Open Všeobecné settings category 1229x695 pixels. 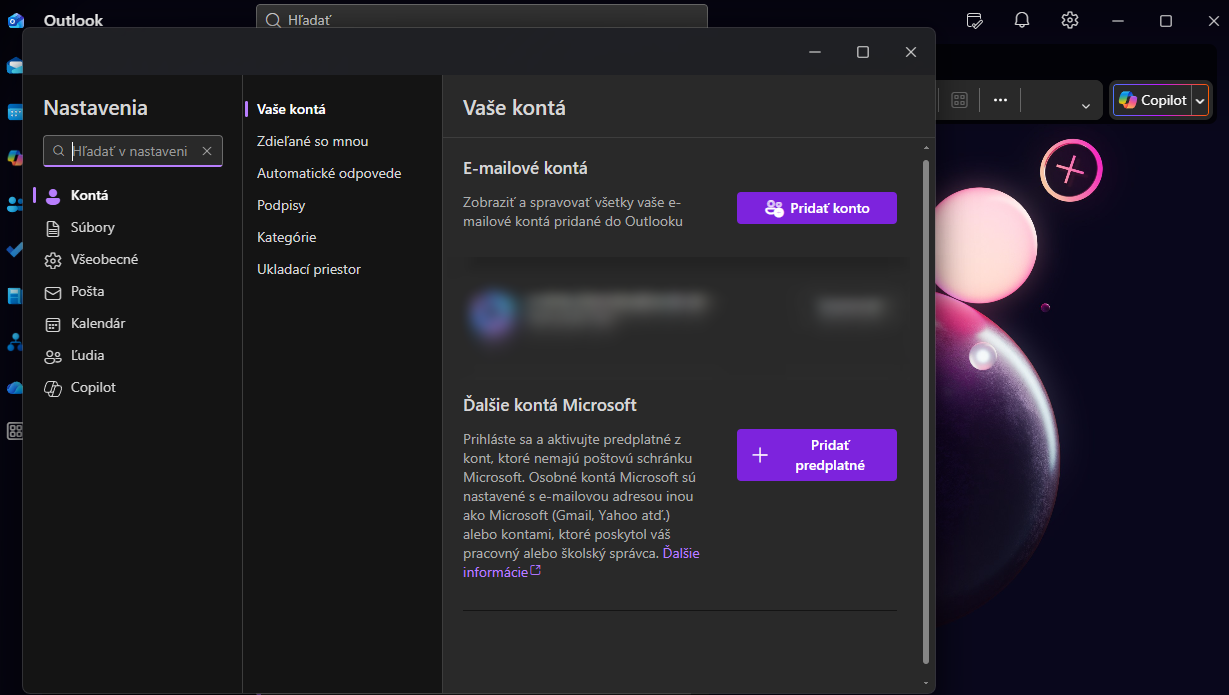[104, 260]
